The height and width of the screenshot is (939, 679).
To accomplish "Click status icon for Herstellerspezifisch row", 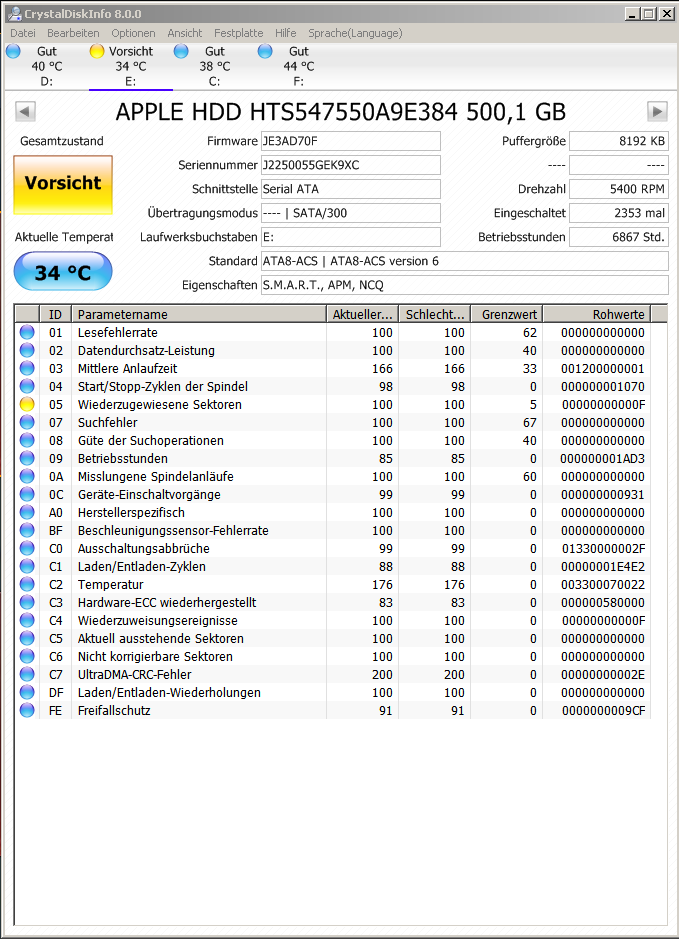I will click(x=27, y=512).
